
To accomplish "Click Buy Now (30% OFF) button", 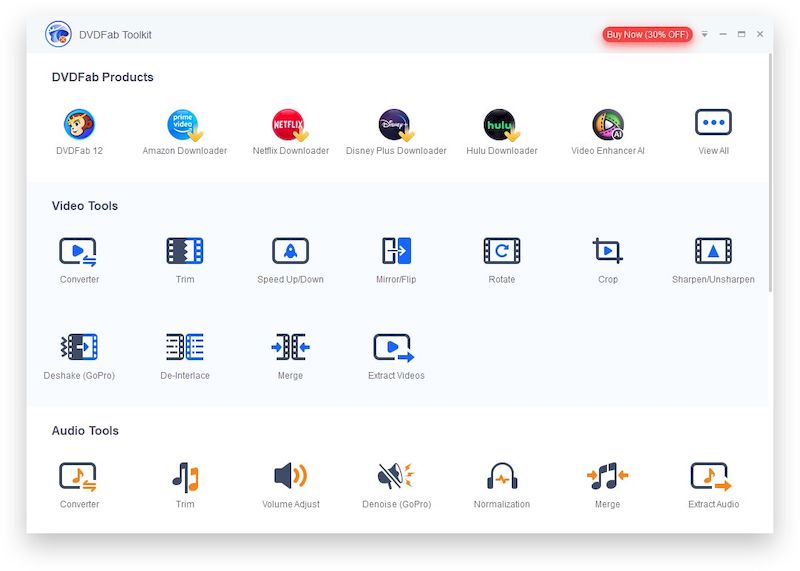I will click(x=647, y=35).
